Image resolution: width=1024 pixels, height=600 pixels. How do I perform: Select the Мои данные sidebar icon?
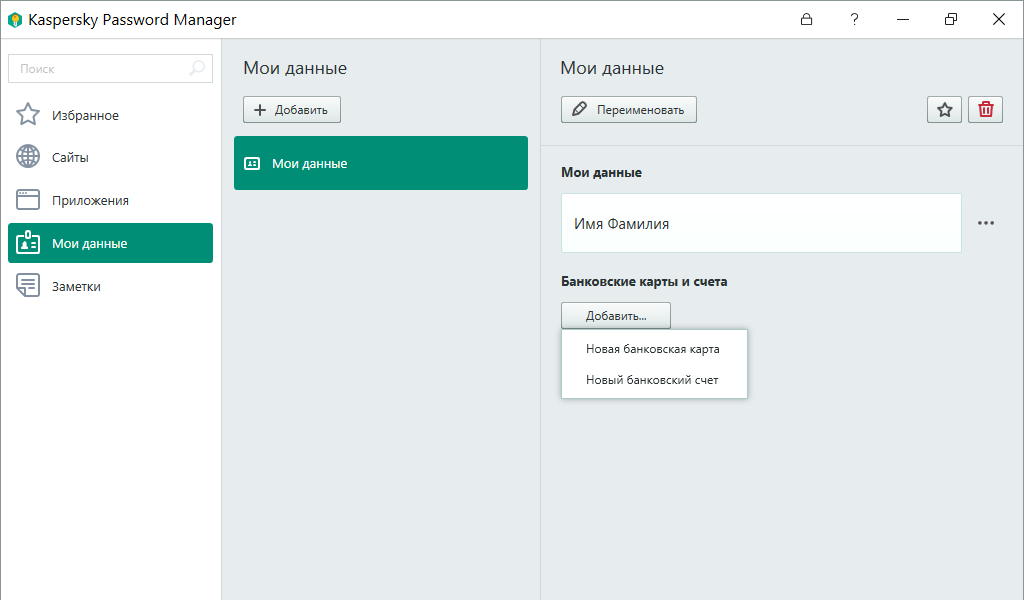(27, 242)
